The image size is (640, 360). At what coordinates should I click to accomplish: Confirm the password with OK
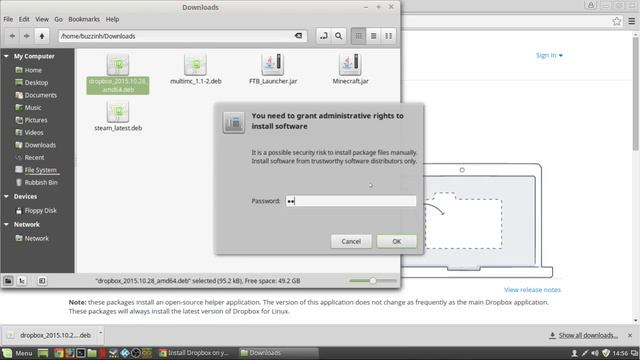[x=396, y=241]
